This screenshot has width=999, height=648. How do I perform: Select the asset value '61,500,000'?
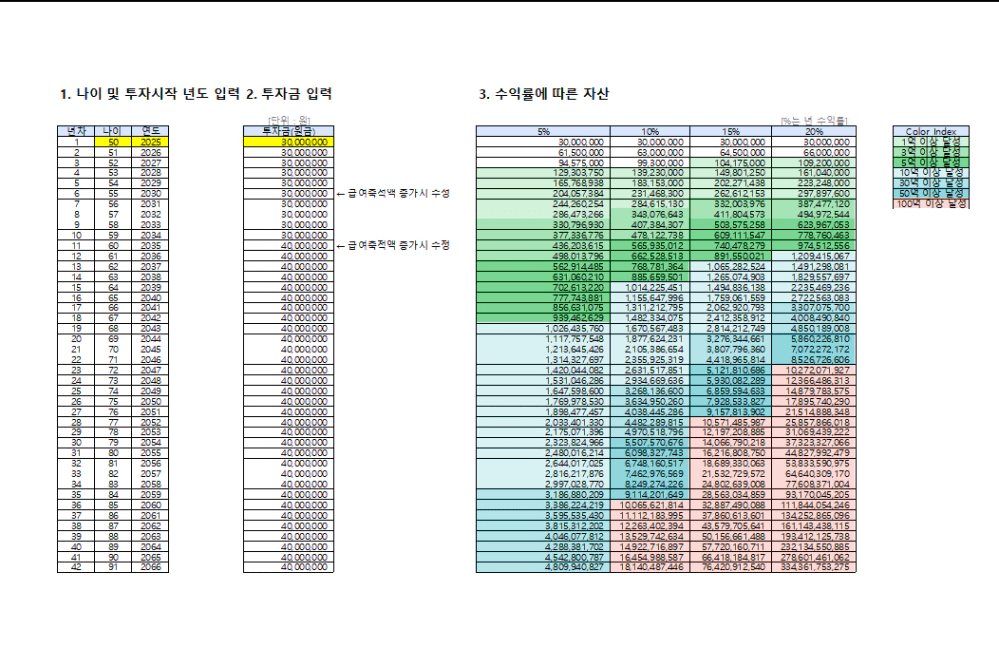pos(543,152)
